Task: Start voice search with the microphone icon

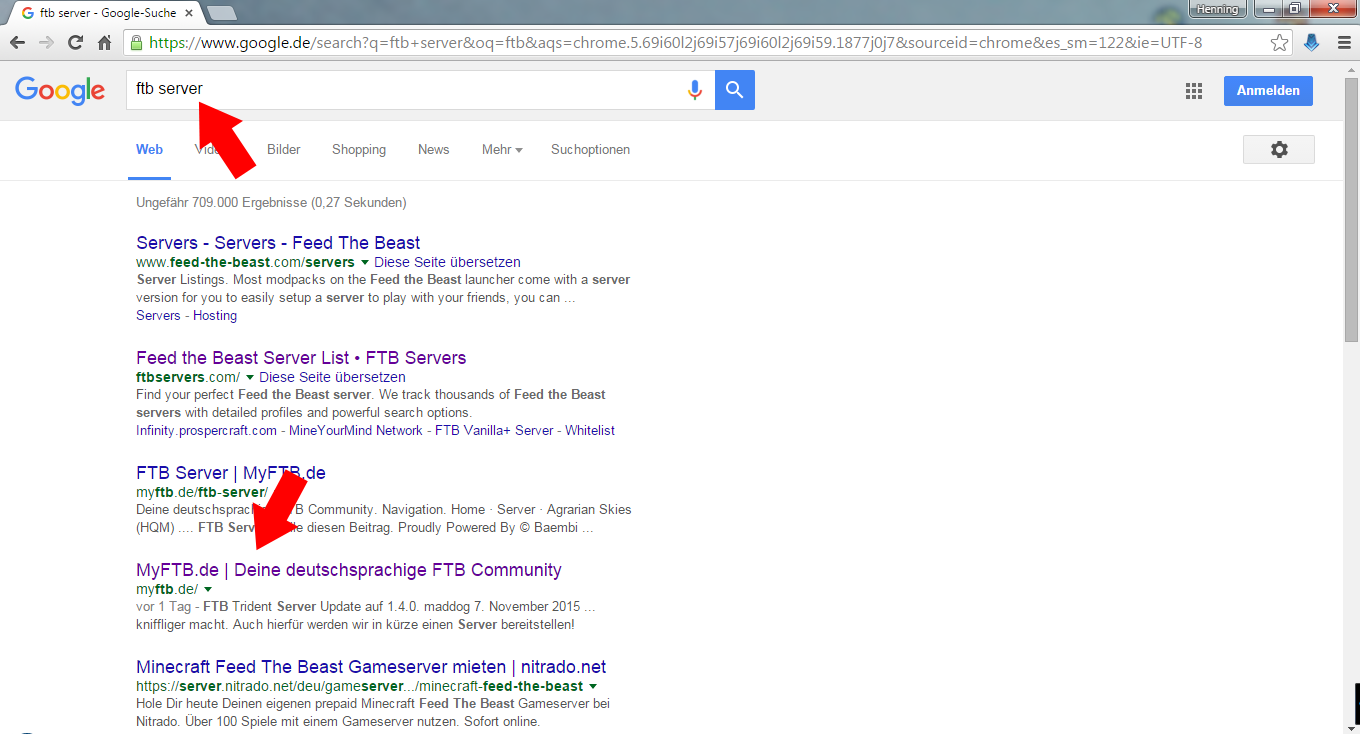Action: (695, 90)
